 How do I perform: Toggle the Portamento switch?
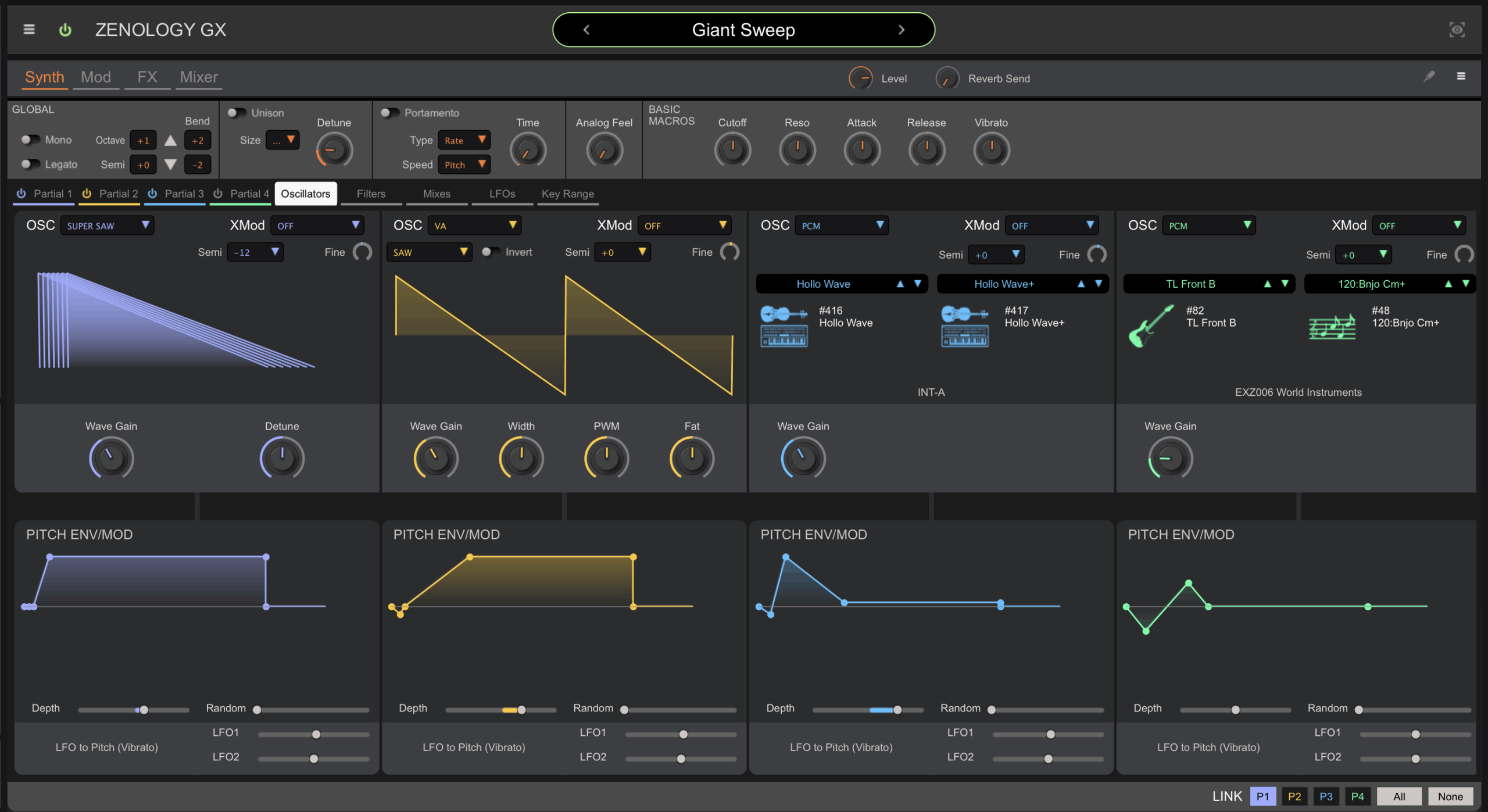coord(390,113)
